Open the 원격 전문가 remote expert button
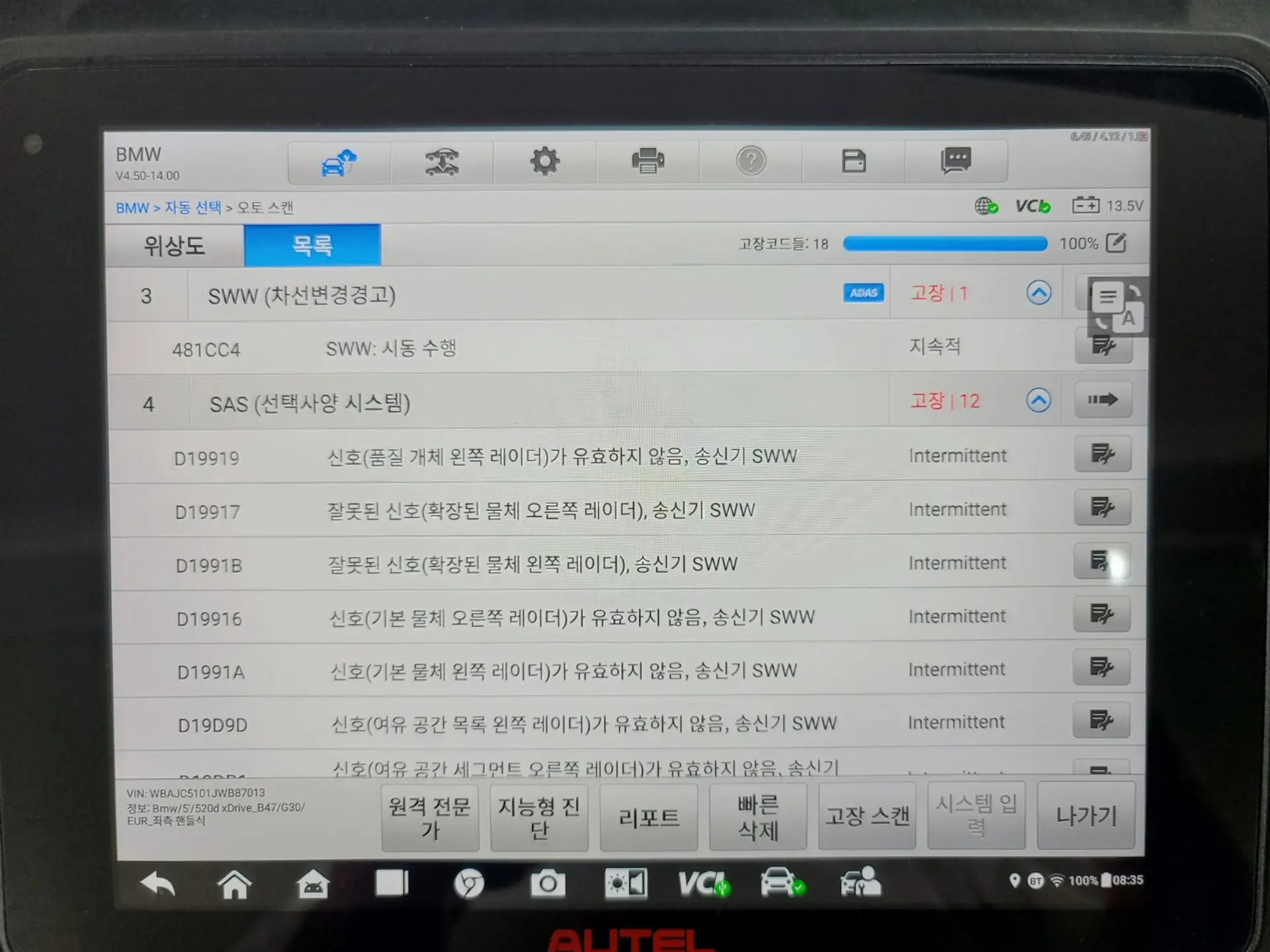This screenshot has width=1270, height=952. [x=430, y=817]
